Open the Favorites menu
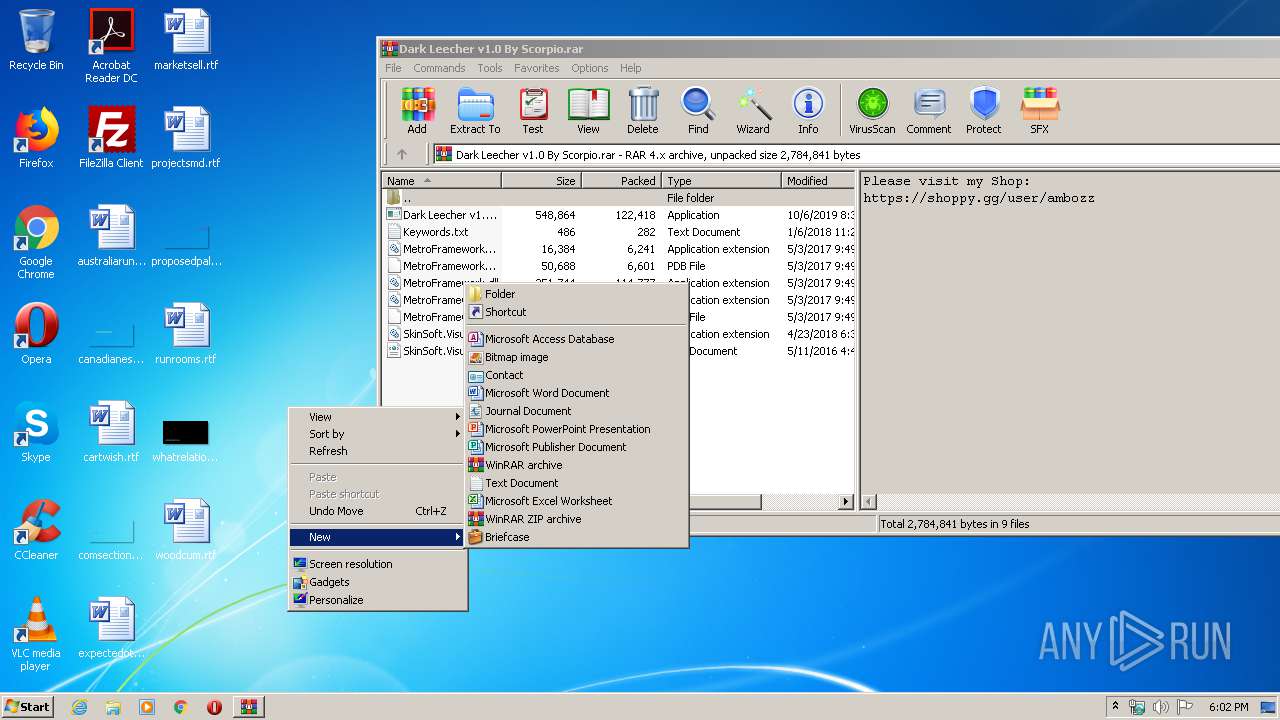 [x=537, y=68]
